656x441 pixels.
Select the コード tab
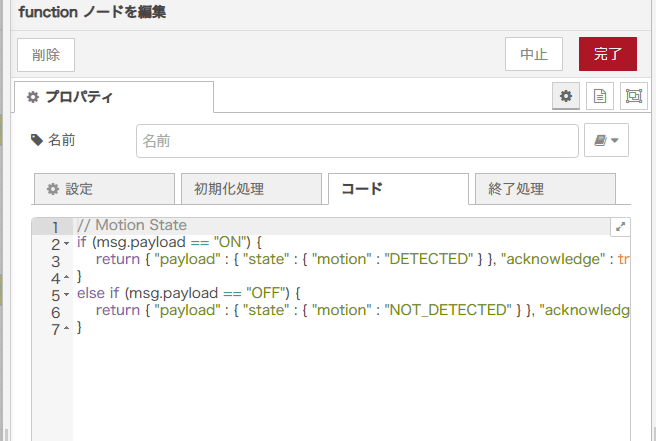pyautogui.click(x=397, y=189)
